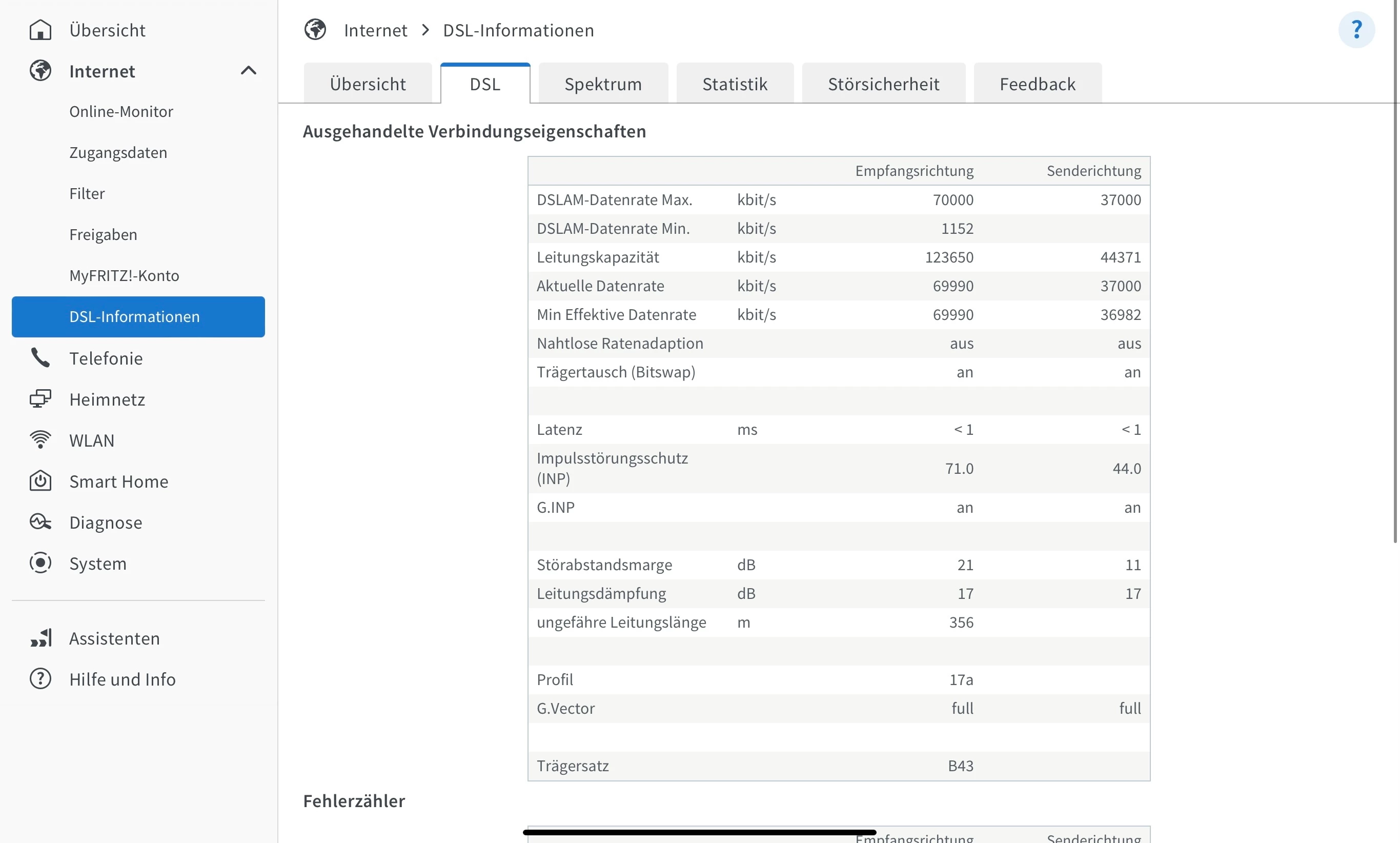The width and height of the screenshot is (1400, 843).
Task: Click the System icon in sidebar
Action: pos(40,563)
